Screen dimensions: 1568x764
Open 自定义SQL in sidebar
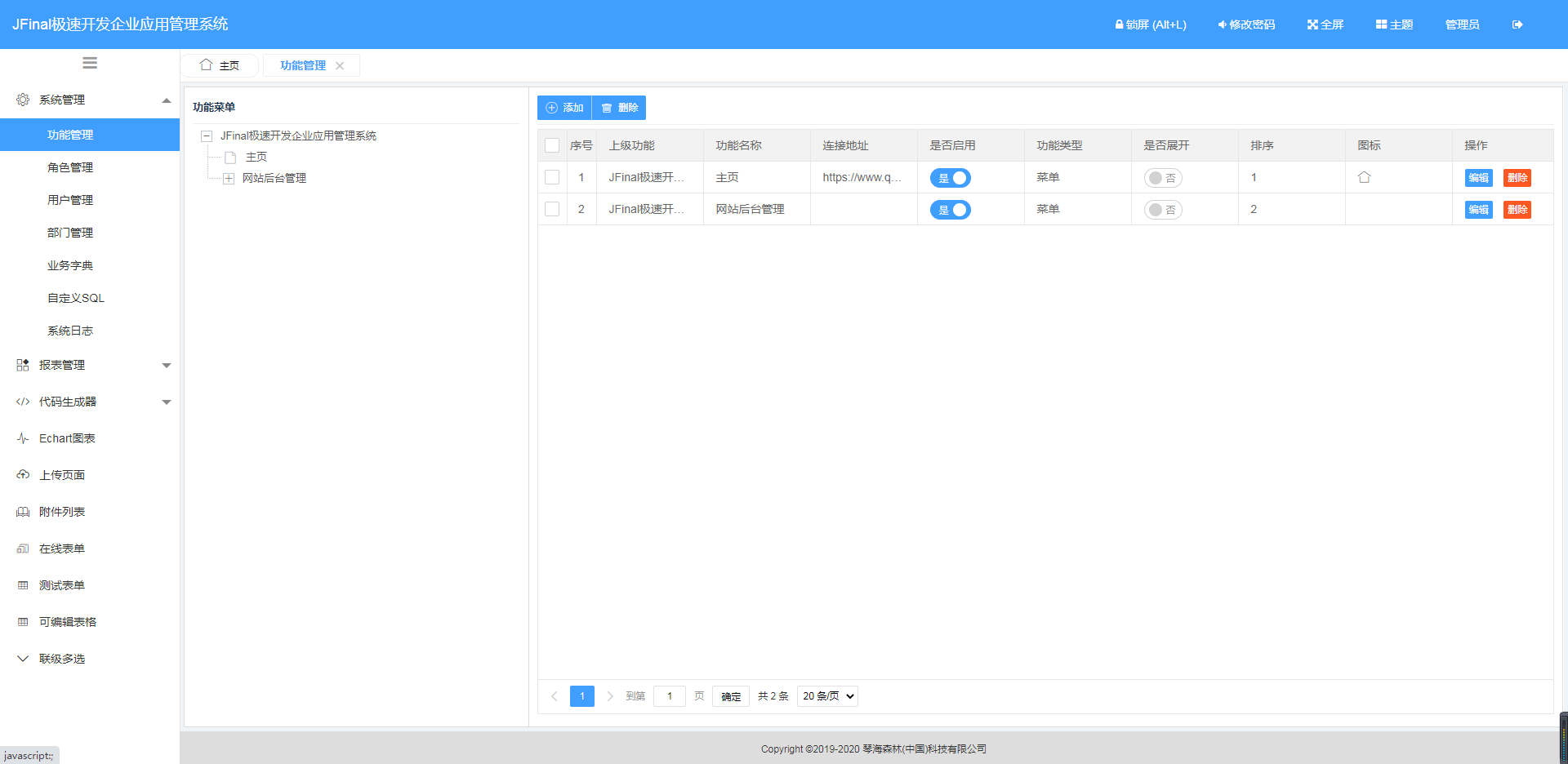(90, 298)
